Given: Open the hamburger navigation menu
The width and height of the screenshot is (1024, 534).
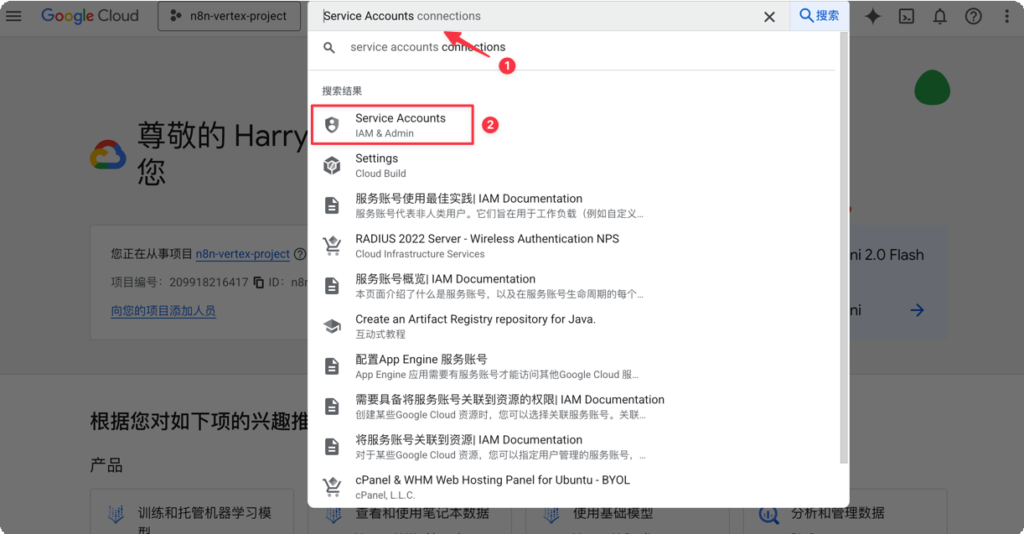Looking at the screenshot, I should point(14,16).
